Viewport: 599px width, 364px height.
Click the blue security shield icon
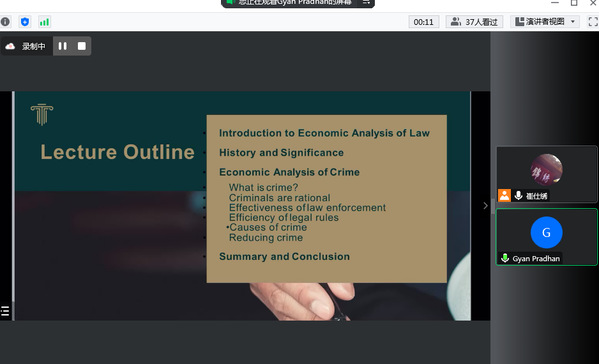click(25, 22)
